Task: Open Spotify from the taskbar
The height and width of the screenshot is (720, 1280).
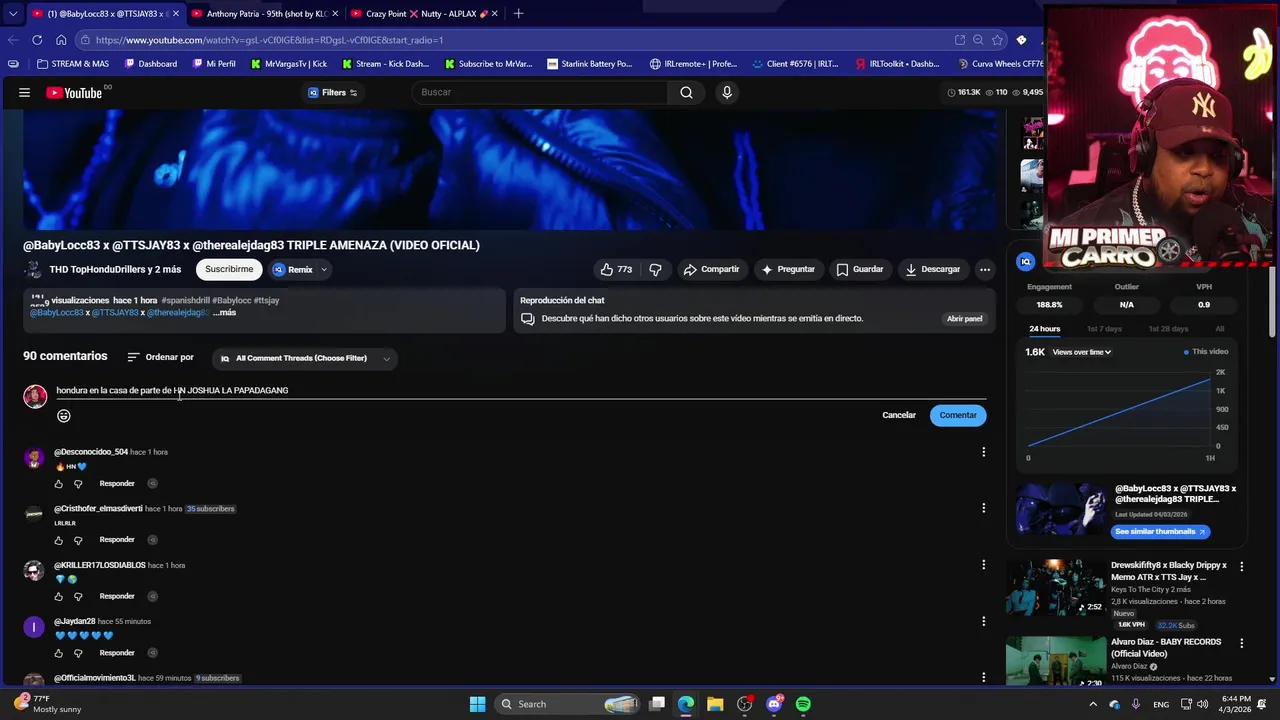Action: (803, 704)
